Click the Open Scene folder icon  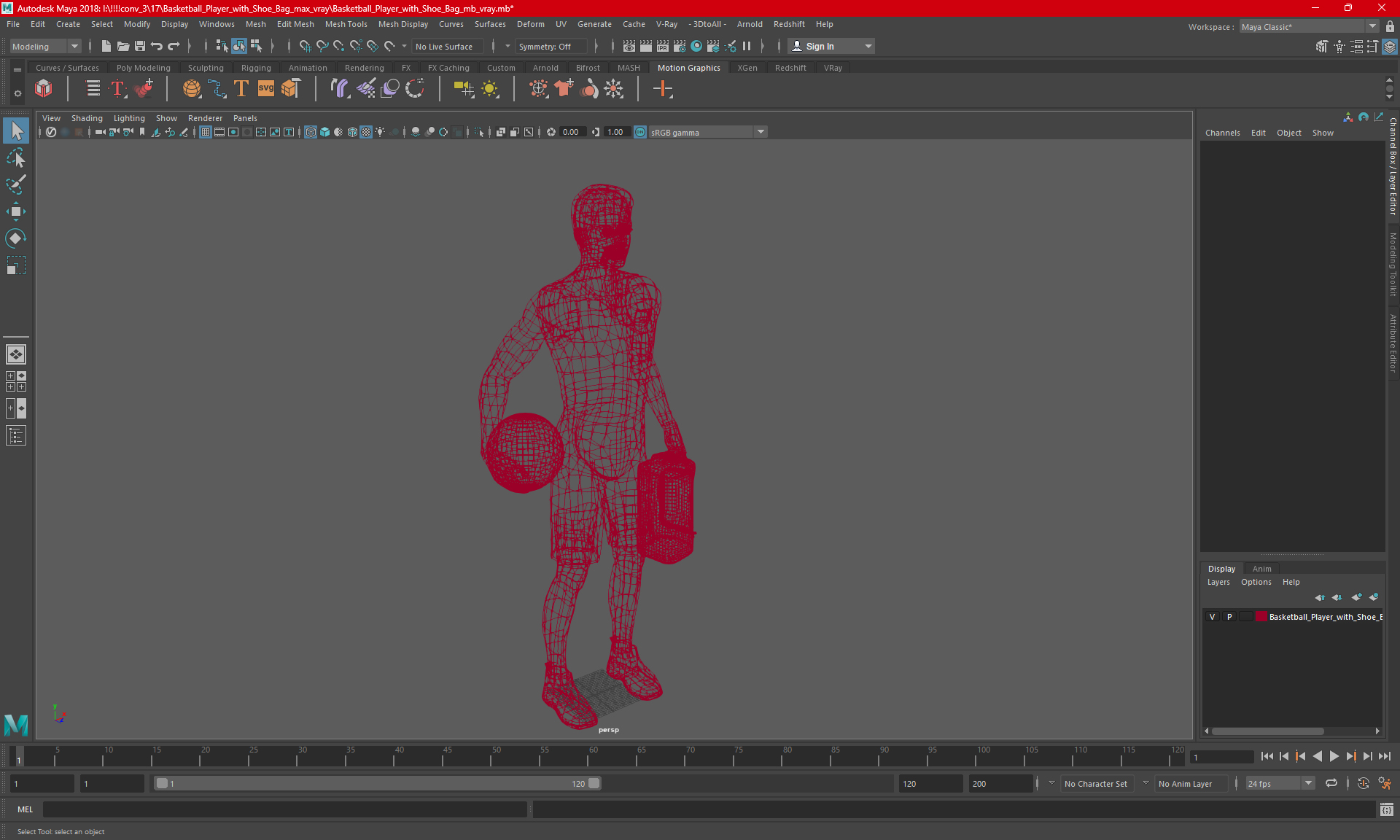tap(123, 46)
